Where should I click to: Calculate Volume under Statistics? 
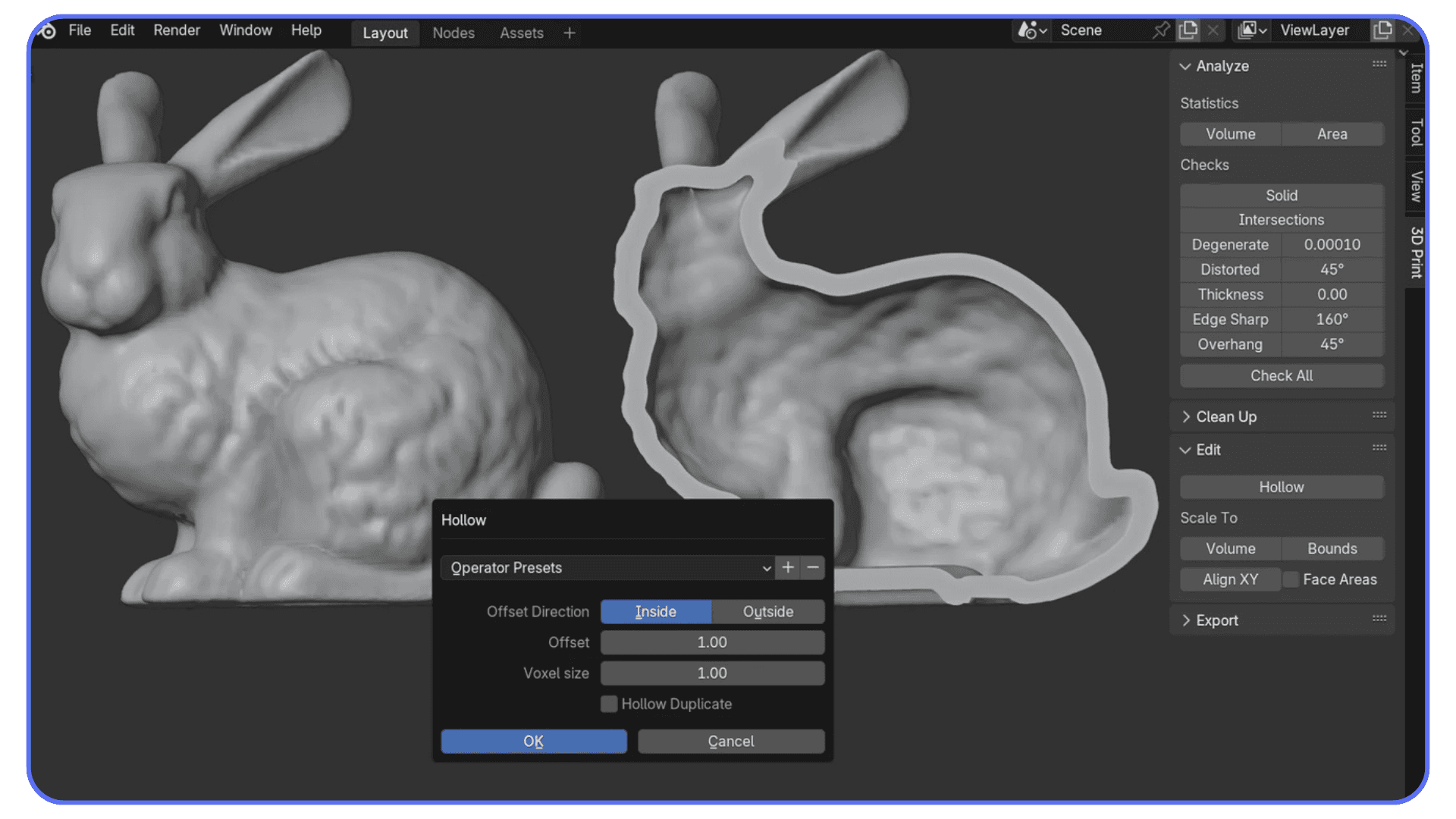pos(1231,134)
